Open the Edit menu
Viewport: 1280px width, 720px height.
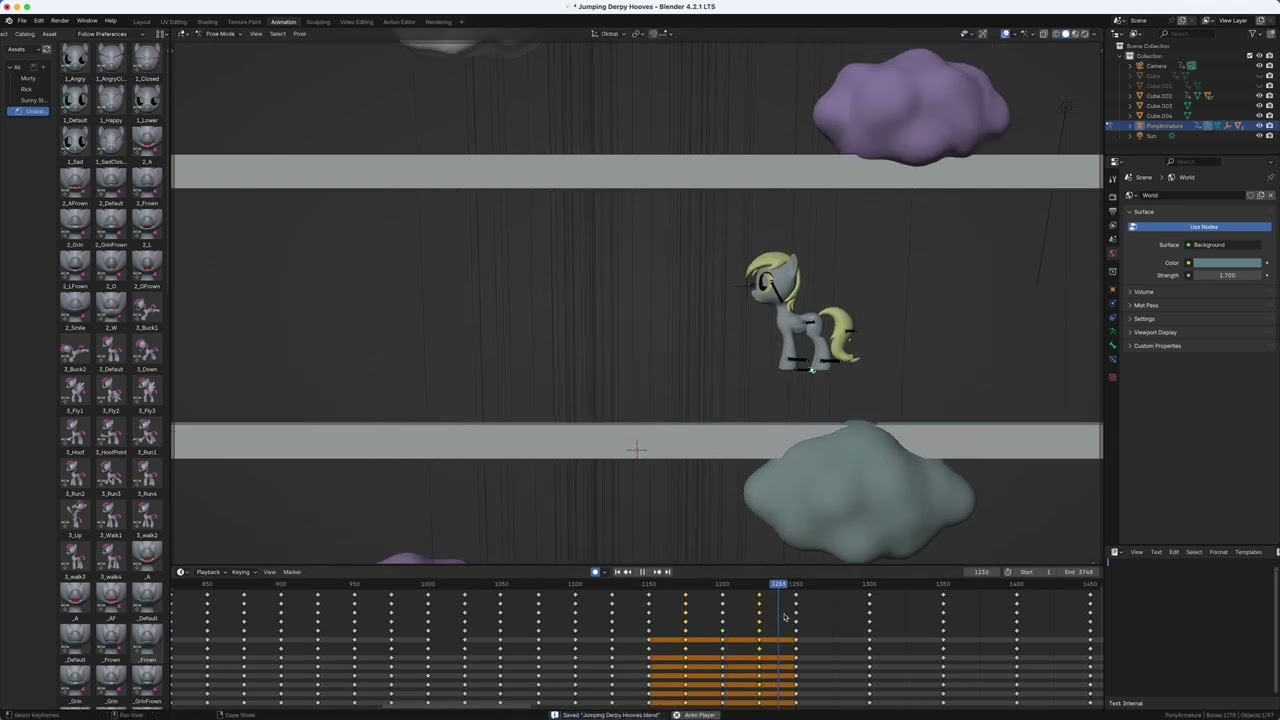click(39, 21)
